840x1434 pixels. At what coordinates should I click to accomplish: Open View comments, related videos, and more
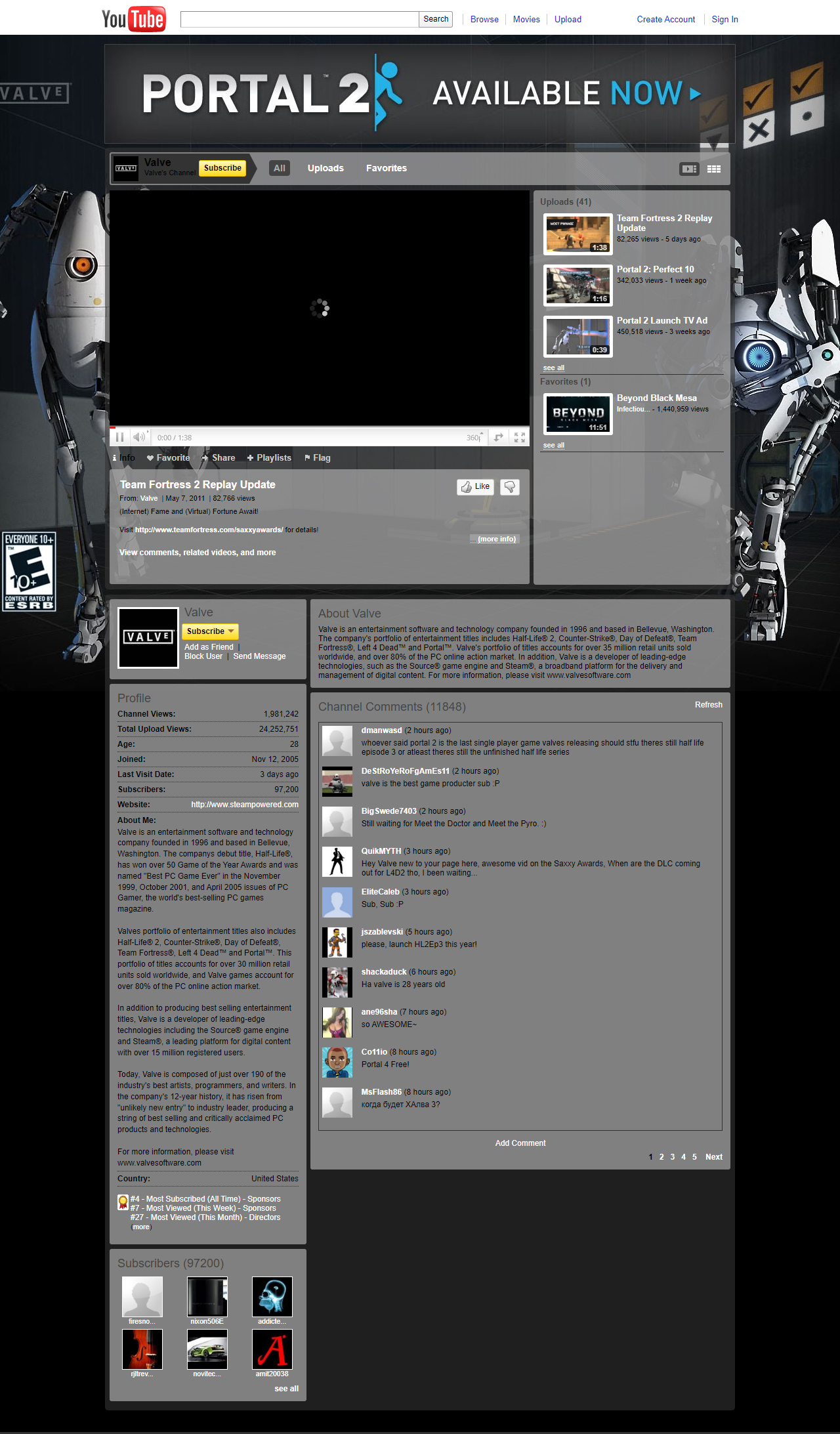click(x=198, y=553)
